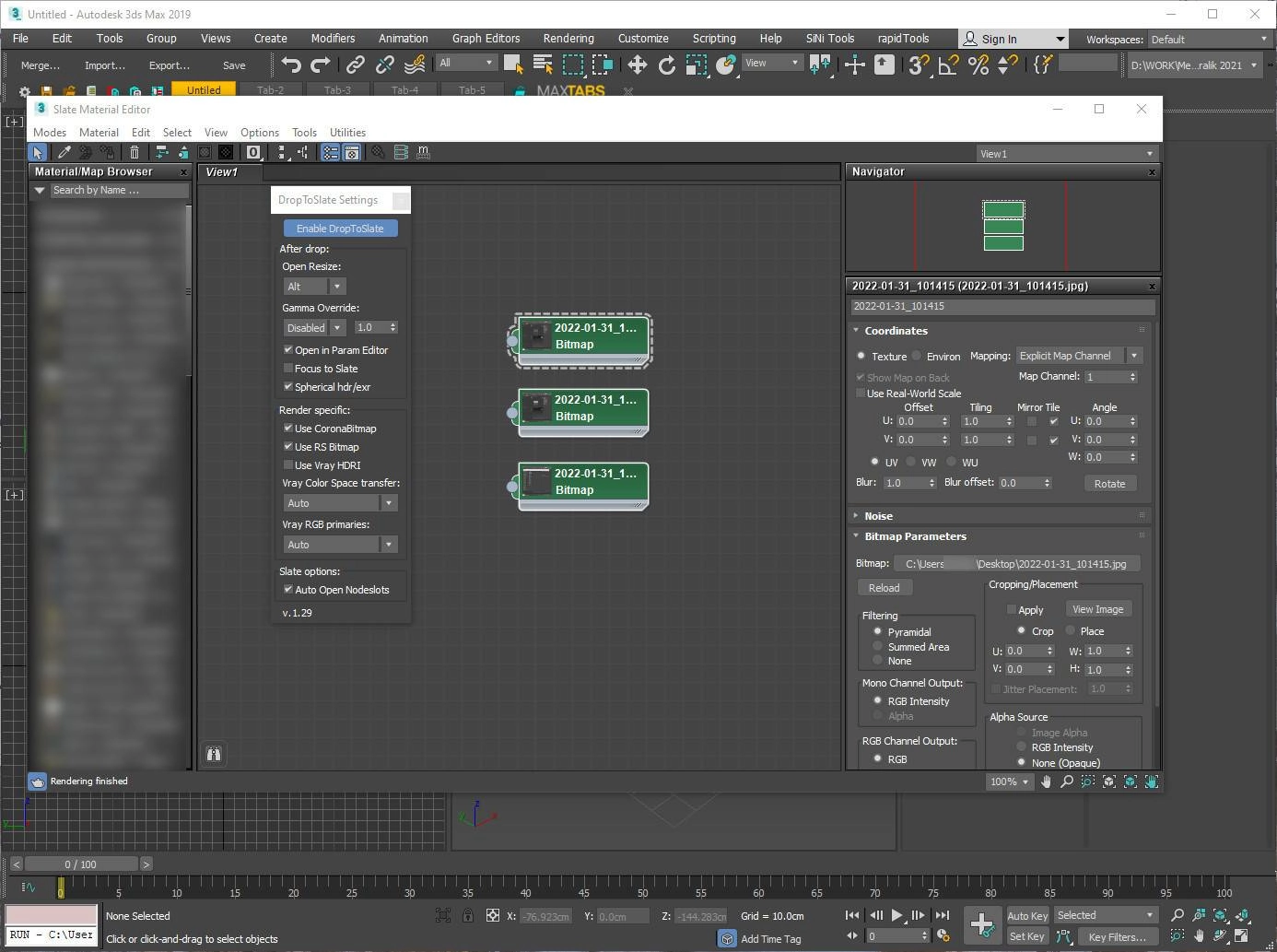The height and width of the screenshot is (952, 1277).
Task: Check the Focus to Slate option
Action: point(288,369)
